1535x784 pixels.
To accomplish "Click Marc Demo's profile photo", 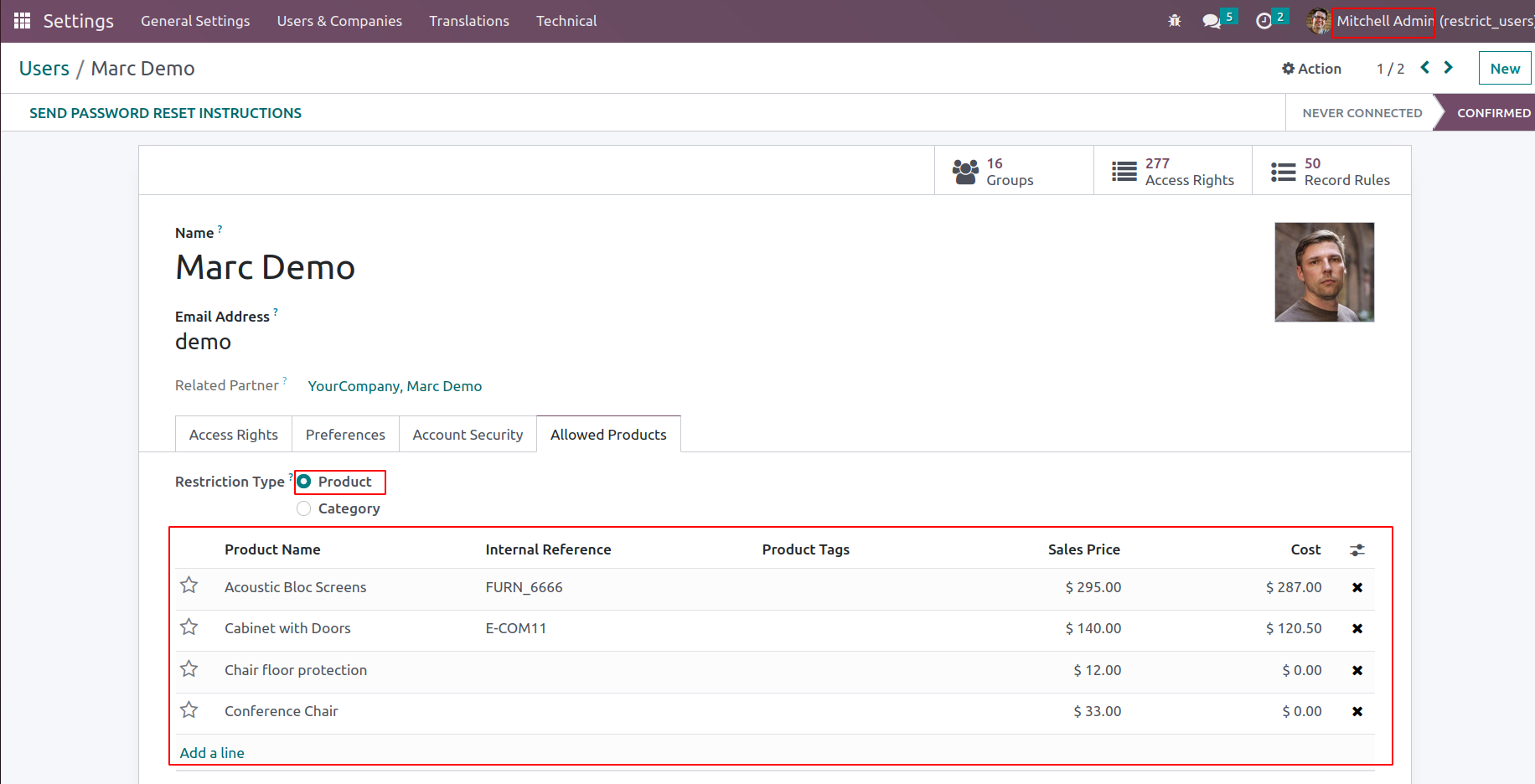I will click(1324, 272).
